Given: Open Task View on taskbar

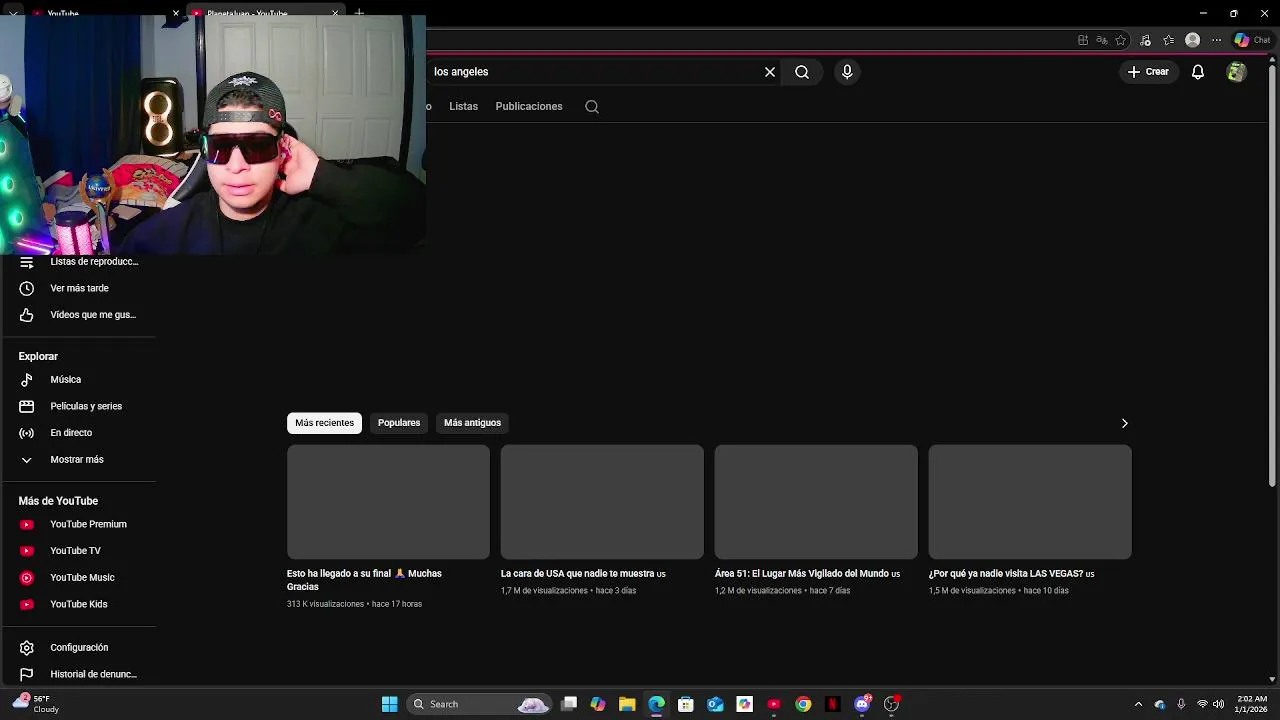Looking at the screenshot, I should pyautogui.click(x=569, y=704).
